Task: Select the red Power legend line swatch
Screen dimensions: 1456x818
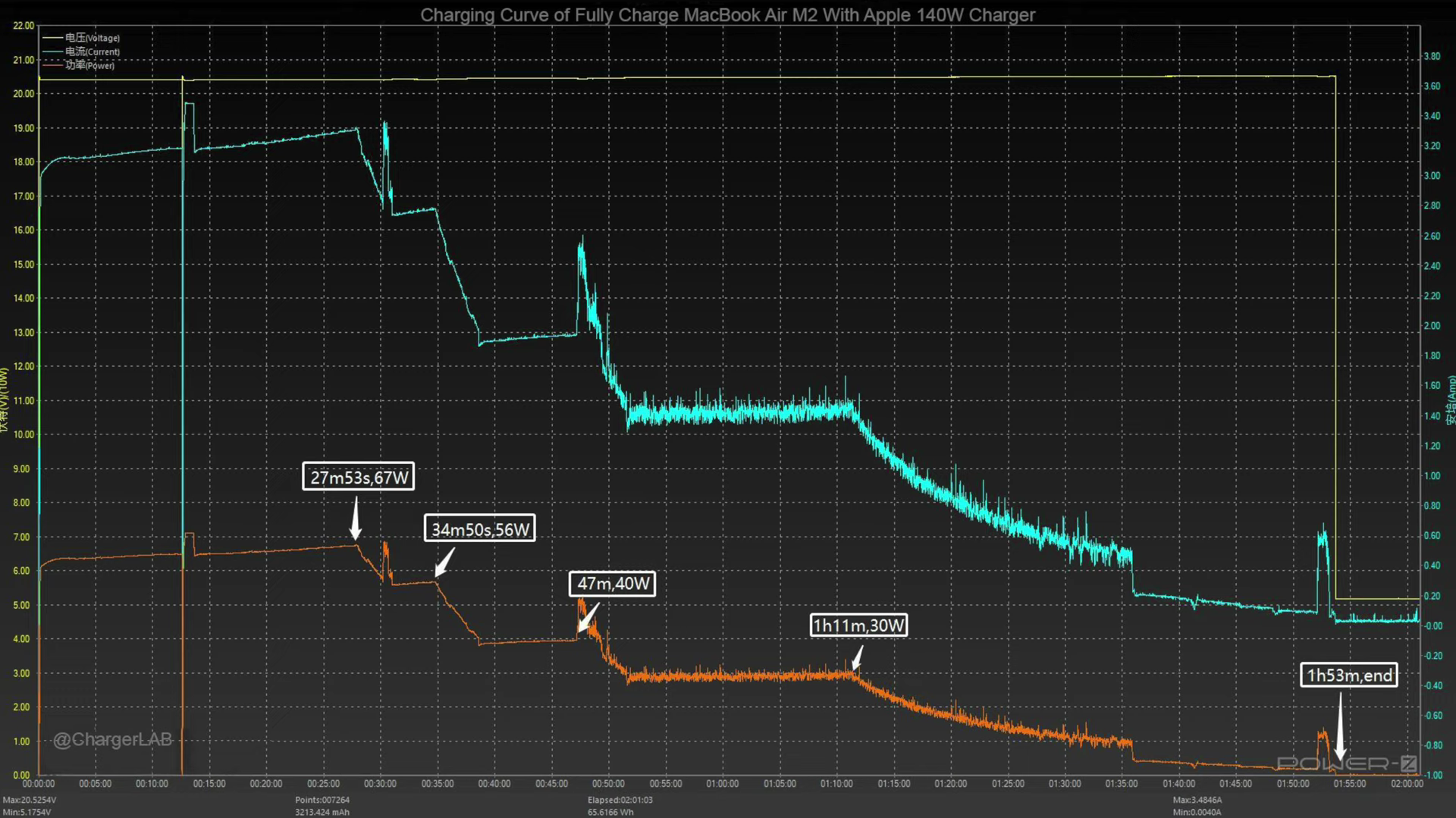Action: [x=52, y=65]
